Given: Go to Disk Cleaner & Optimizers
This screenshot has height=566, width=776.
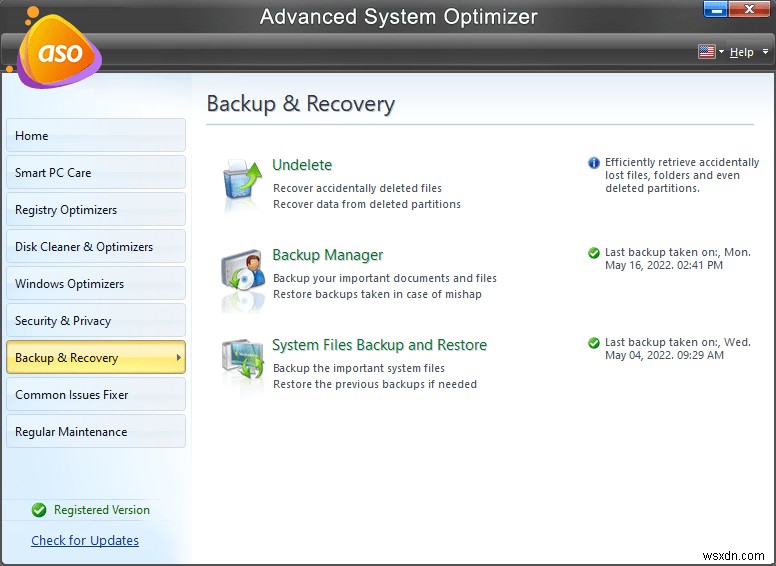Looking at the screenshot, I should tap(96, 247).
